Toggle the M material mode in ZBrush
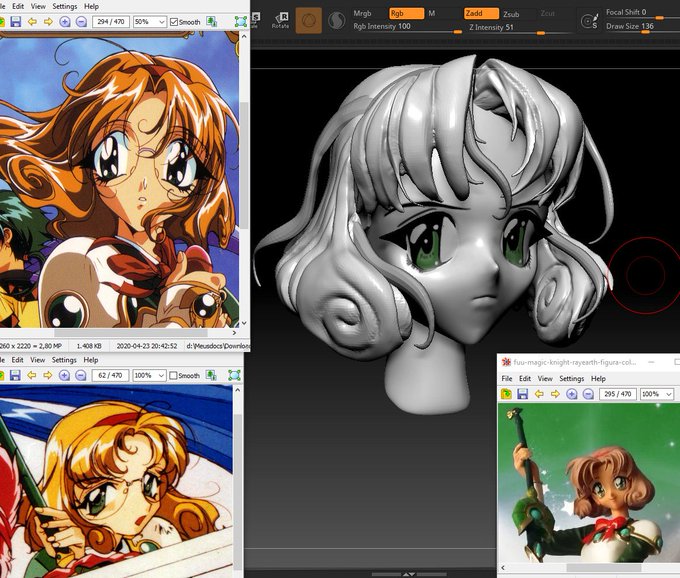This screenshot has height=578, width=680. (x=432, y=13)
